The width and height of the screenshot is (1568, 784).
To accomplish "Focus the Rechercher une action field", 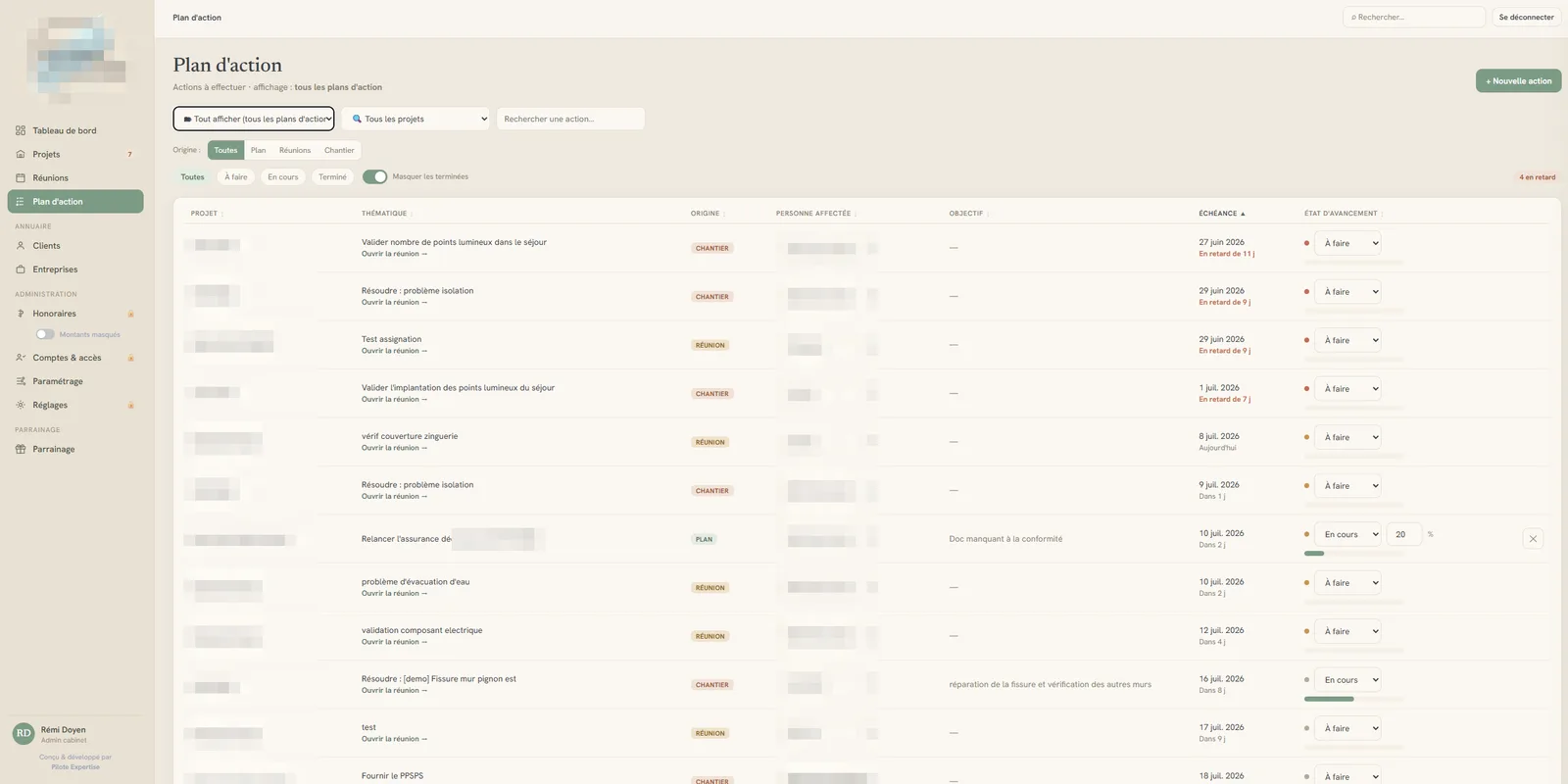I will point(570,119).
